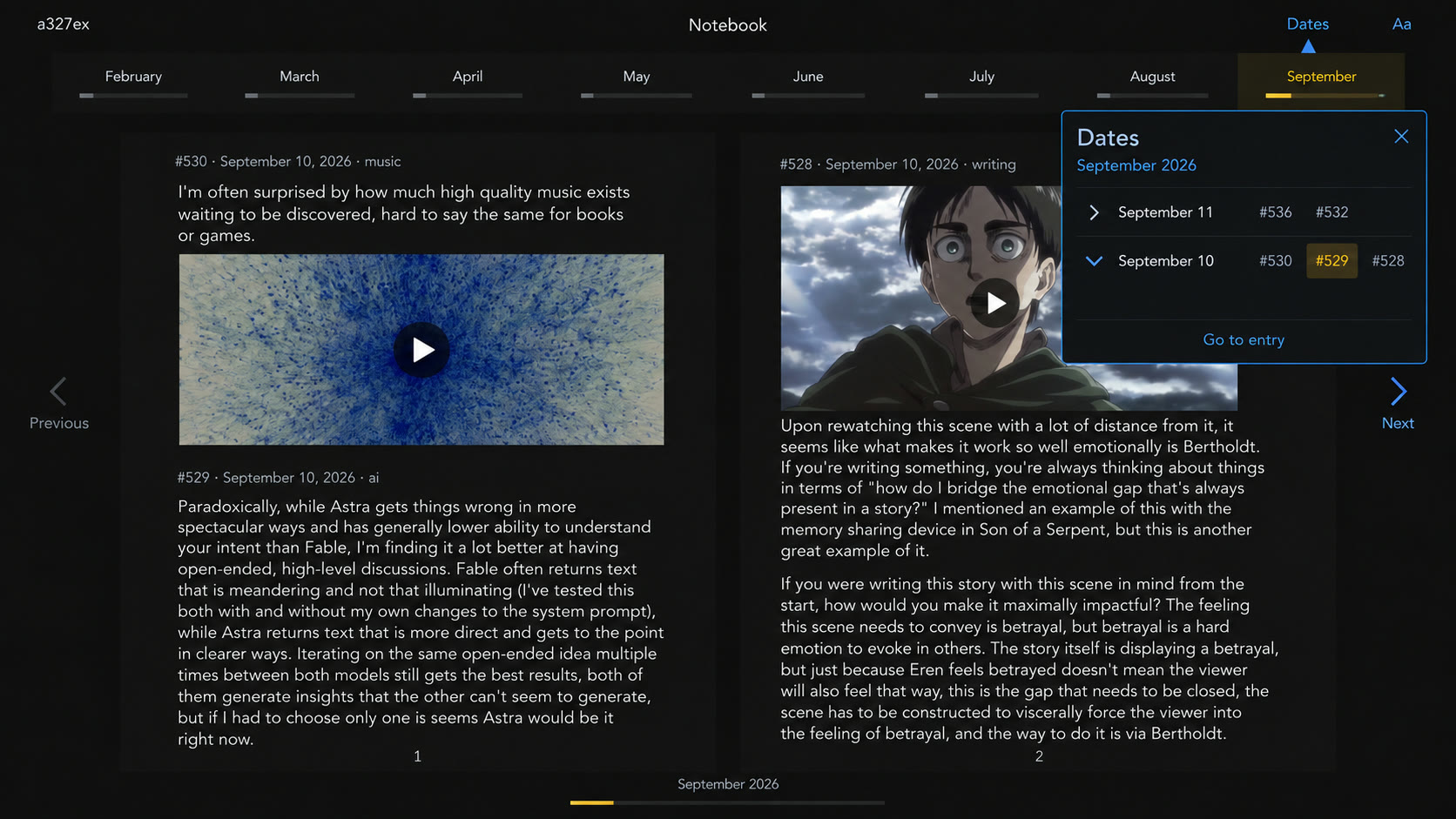1456x819 pixels.
Task: Switch to the March tab
Action: point(300,77)
